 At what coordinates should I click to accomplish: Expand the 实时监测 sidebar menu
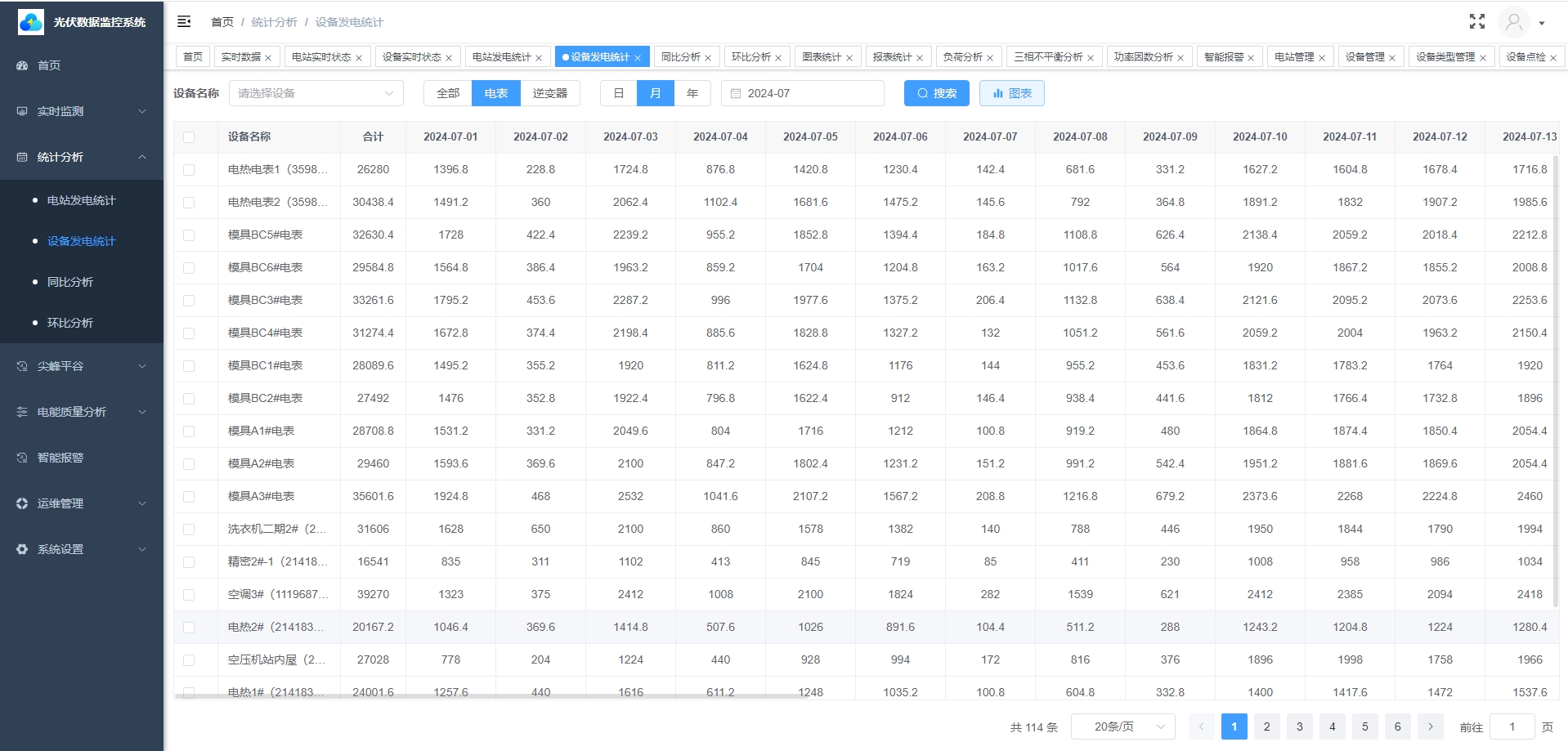142,111
